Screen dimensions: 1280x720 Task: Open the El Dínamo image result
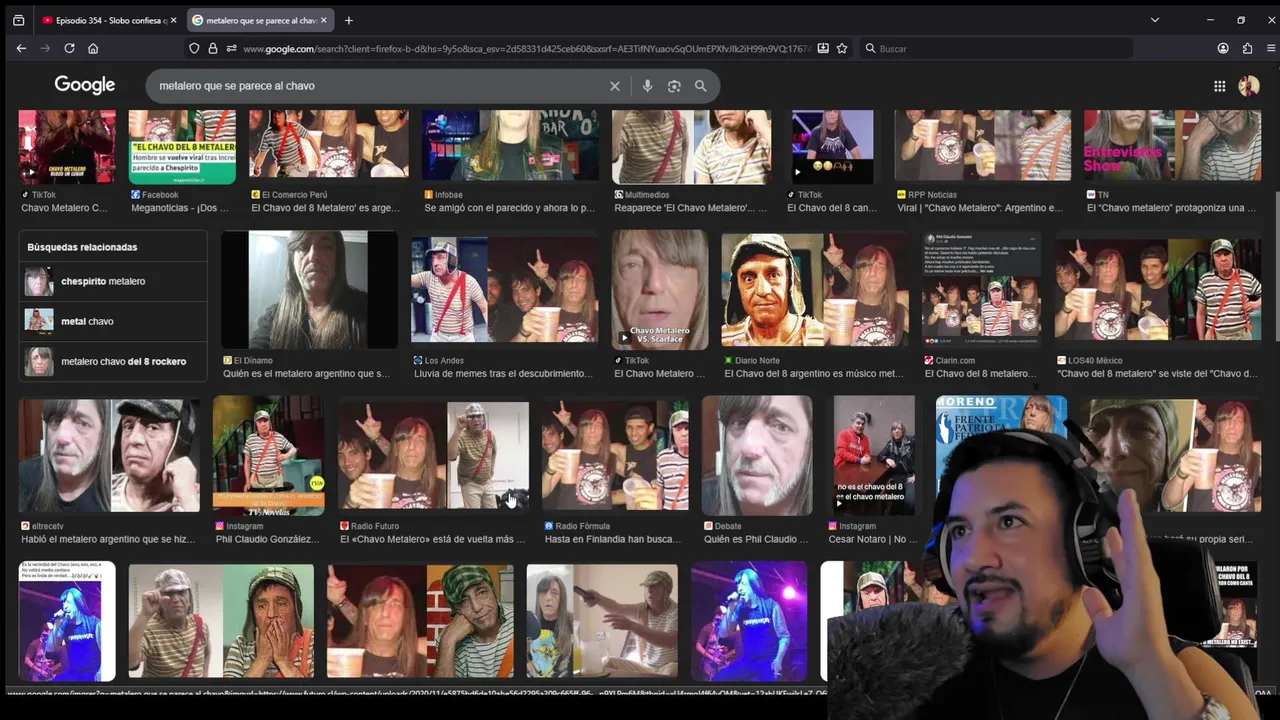point(309,290)
